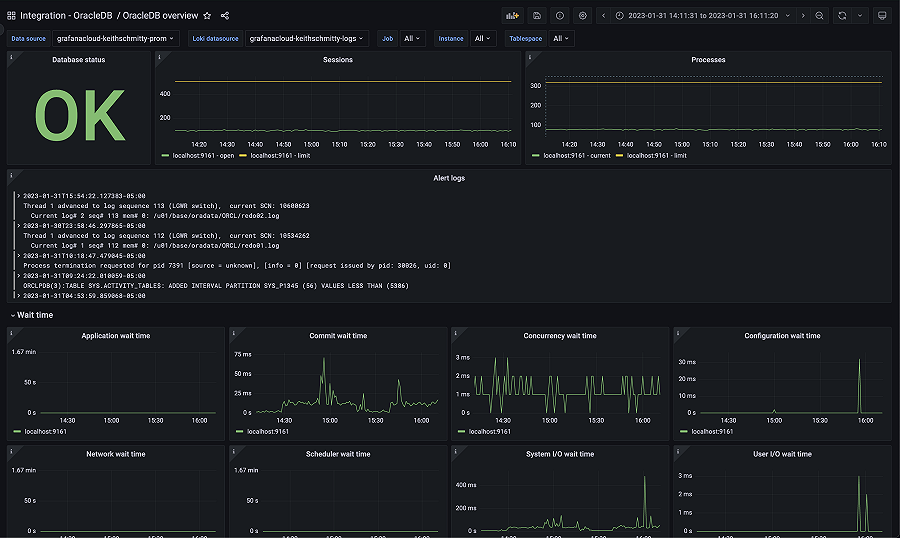Open the time range picker
The height and width of the screenshot is (538, 900).
pos(702,16)
